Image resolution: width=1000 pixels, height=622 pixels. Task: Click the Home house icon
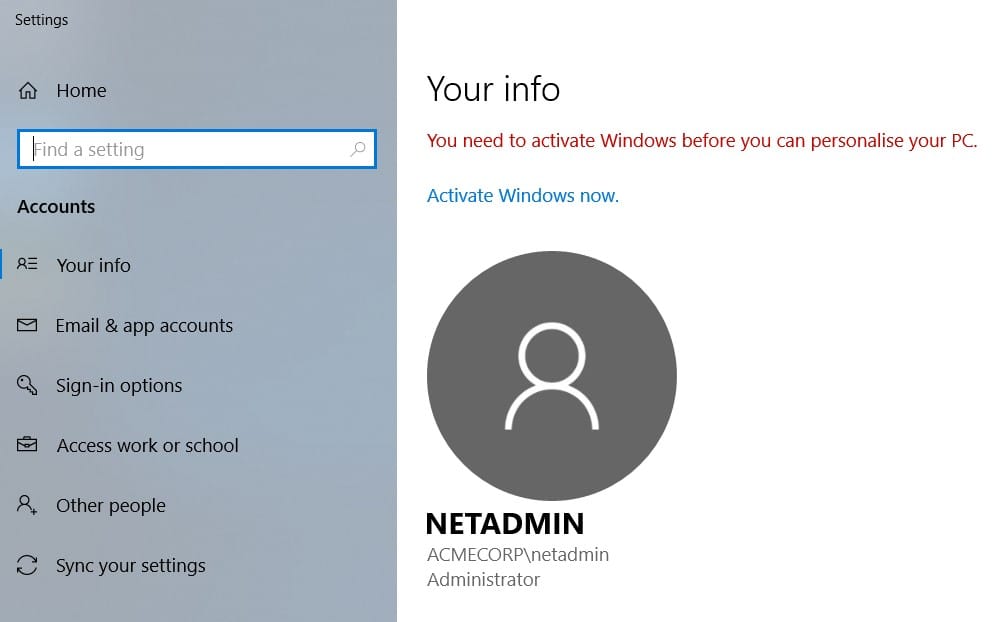click(x=27, y=91)
